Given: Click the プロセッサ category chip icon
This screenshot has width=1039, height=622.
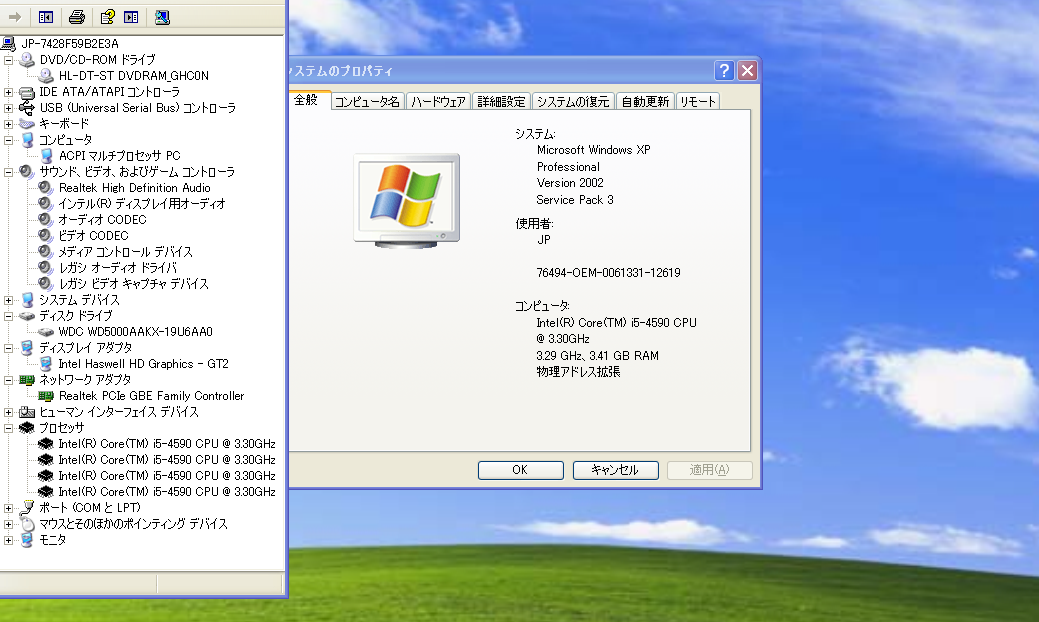Looking at the screenshot, I should (27, 428).
